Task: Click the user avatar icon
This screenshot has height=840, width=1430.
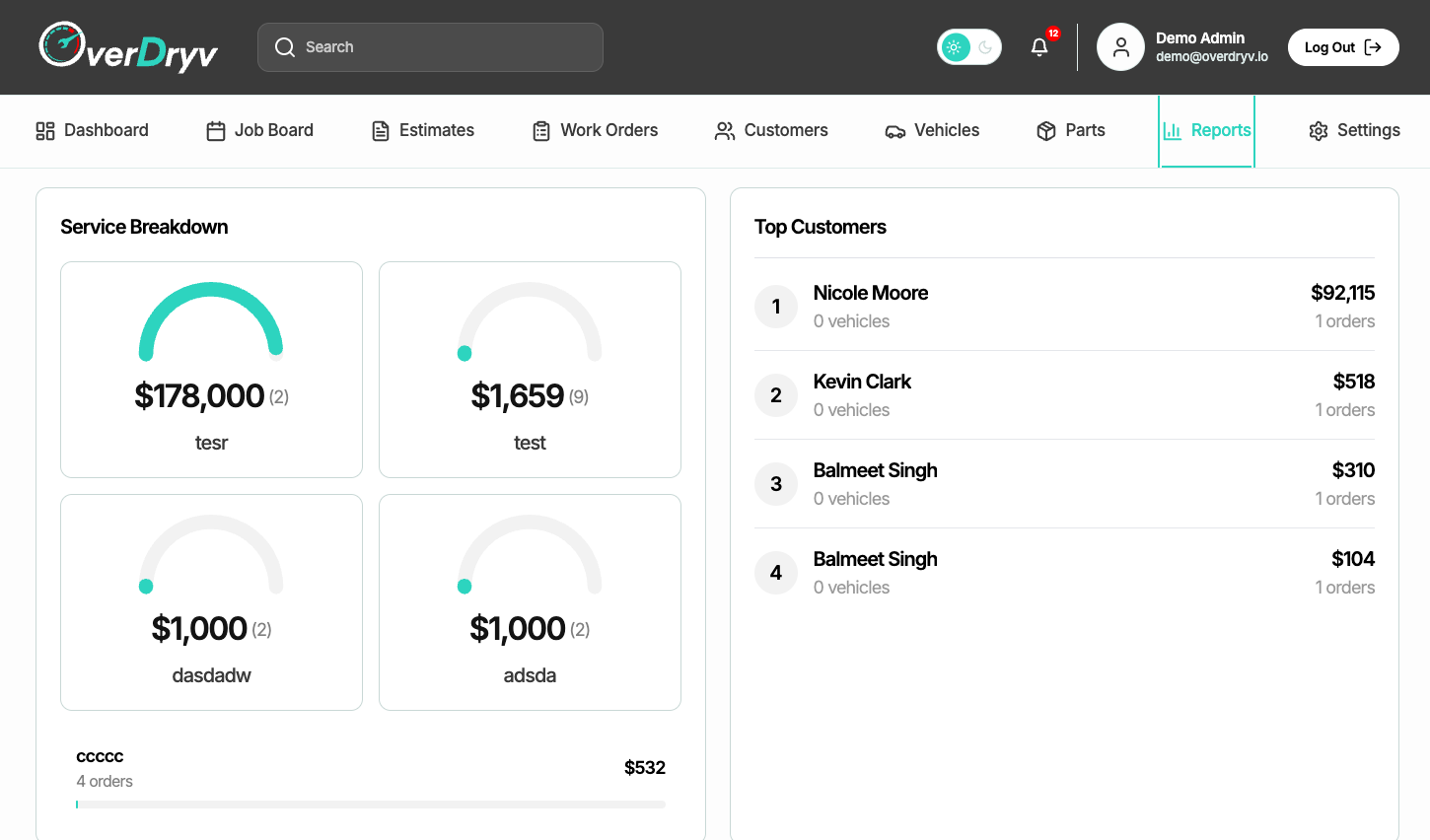Action: click(x=1120, y=47)
